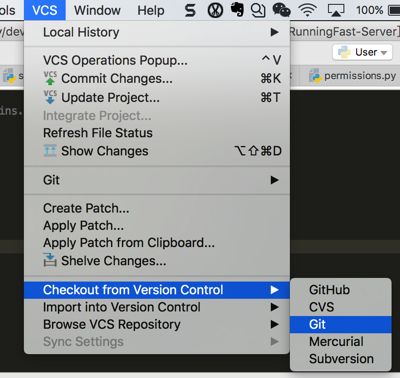Image resolution: width=400 pixels, height=378 pixels.
Task: Select Git in checkout submenu
Action: tap(341, 324)
